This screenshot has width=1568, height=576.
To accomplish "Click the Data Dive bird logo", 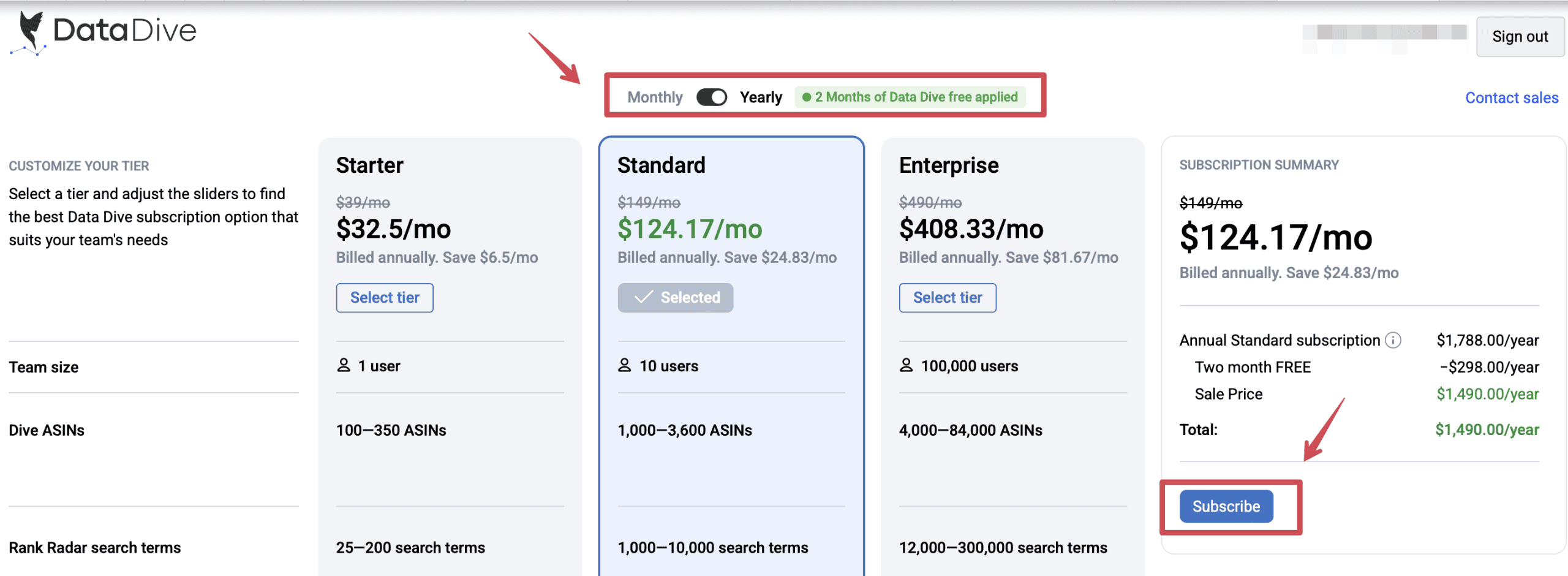I will pyautogui.click(x=29, y=33).
